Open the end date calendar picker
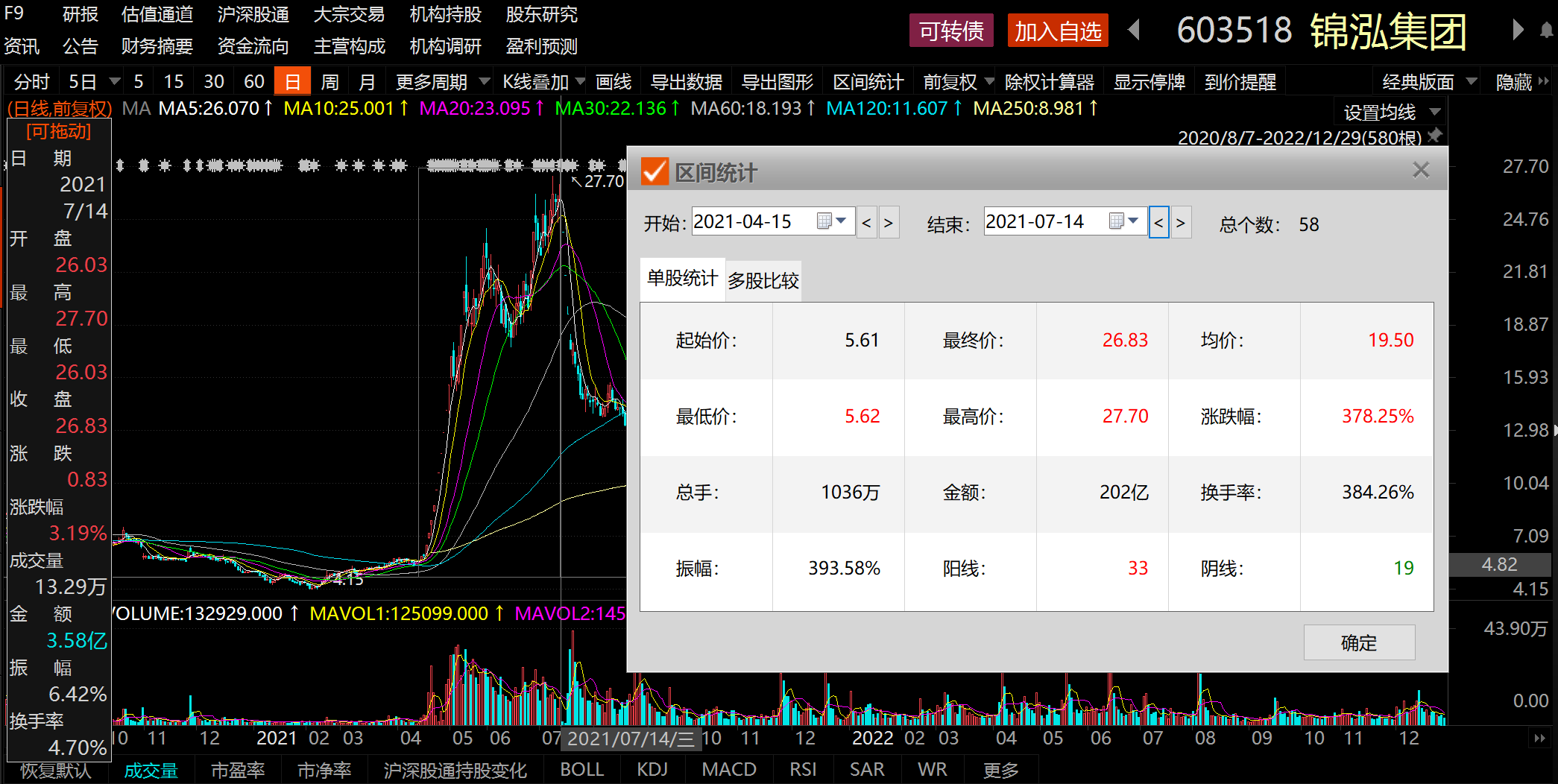Image resolution: width=1558 pixels, height=784 pixels. [1123, 221]
